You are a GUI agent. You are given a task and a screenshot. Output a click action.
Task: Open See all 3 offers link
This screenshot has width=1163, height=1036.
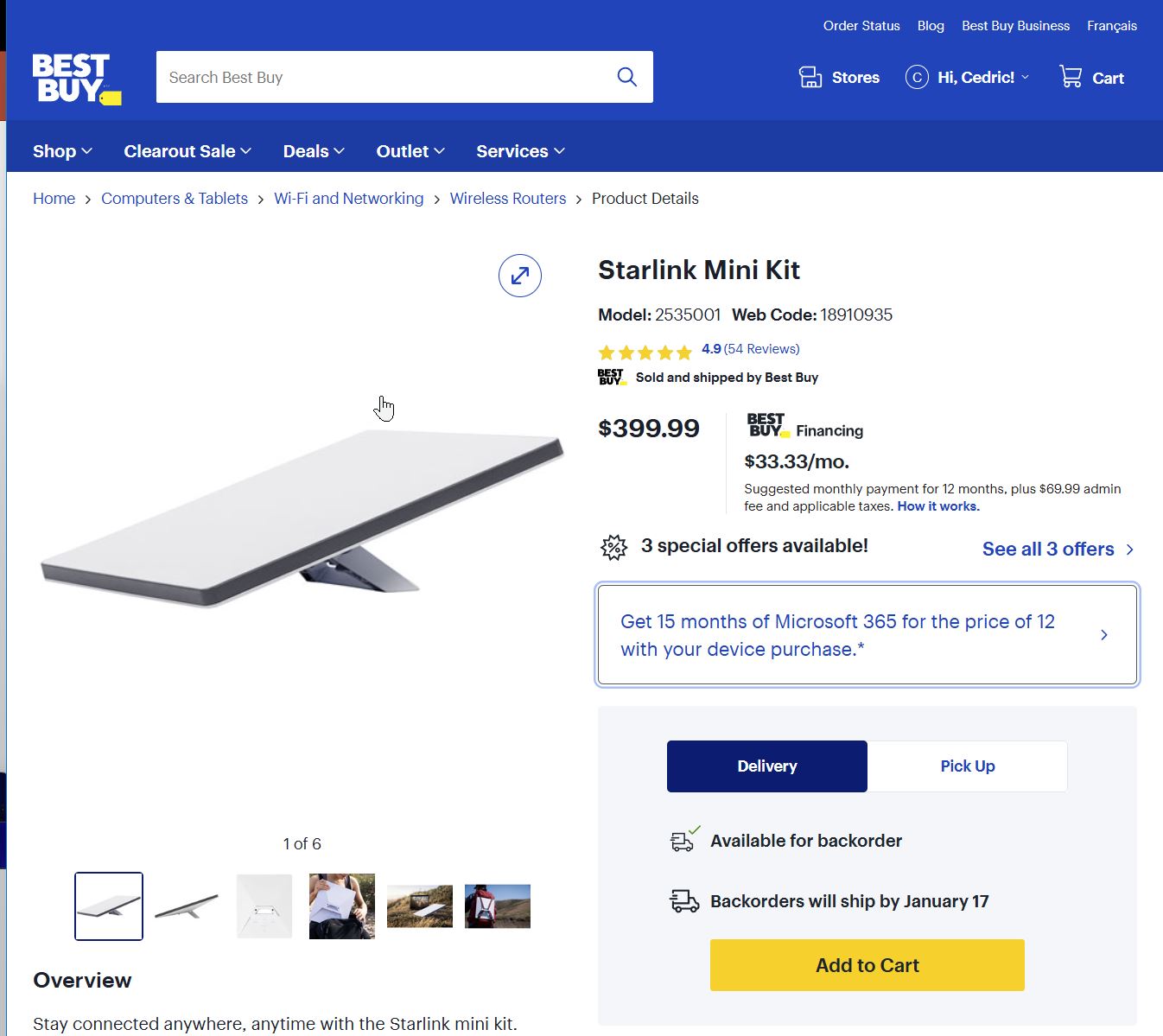click(1058, 550)
